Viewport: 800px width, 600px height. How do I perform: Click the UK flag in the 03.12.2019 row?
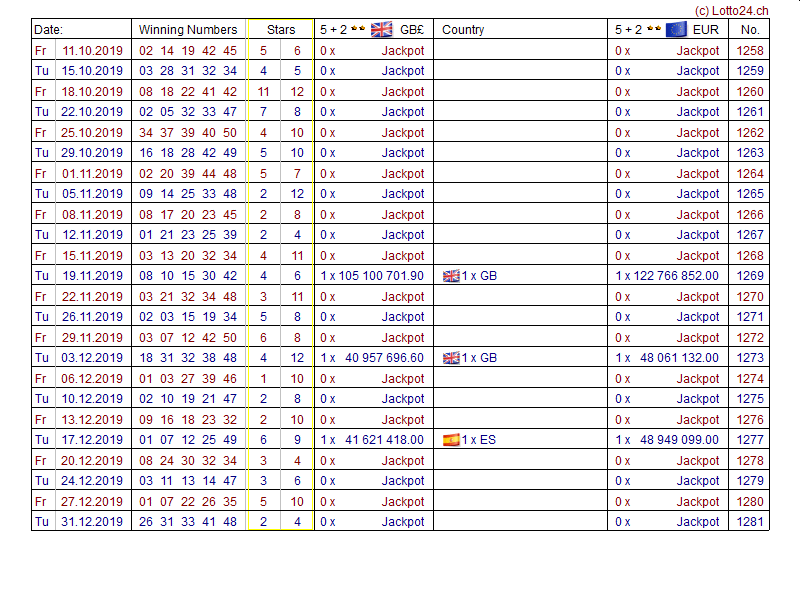(x=451, y=358)
